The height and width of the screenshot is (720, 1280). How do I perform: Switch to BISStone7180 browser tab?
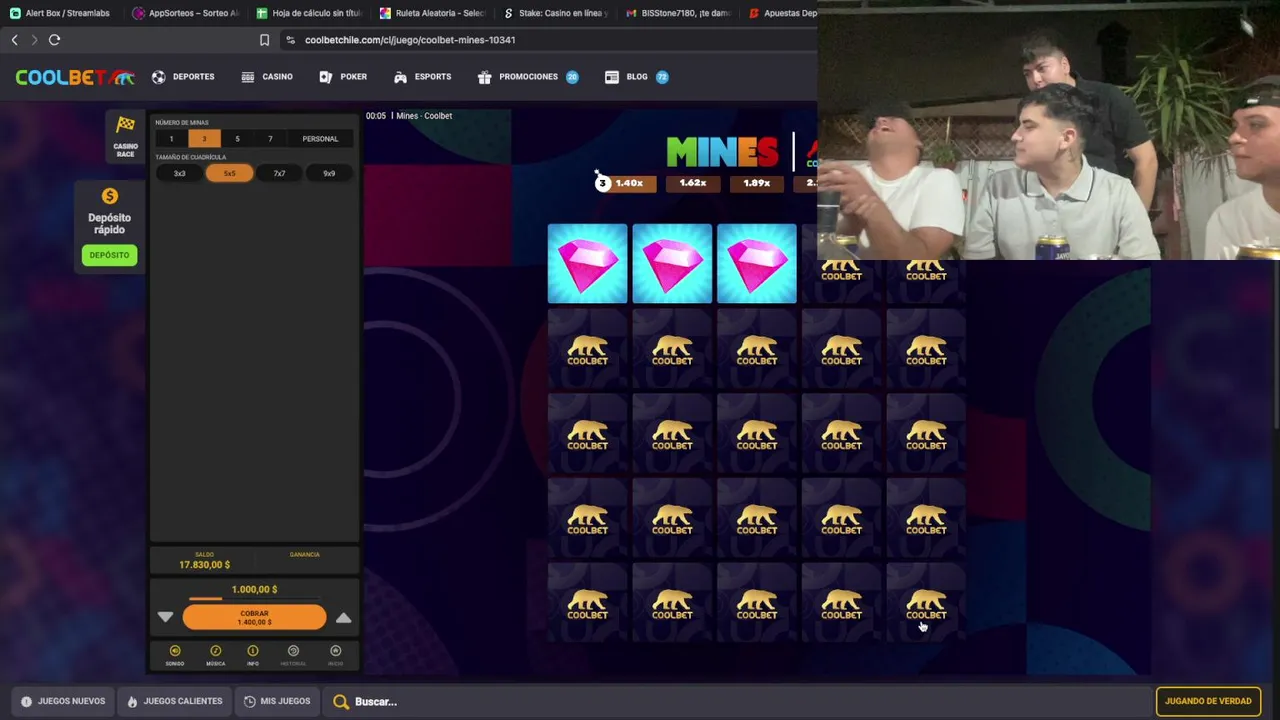click(678, 13)
